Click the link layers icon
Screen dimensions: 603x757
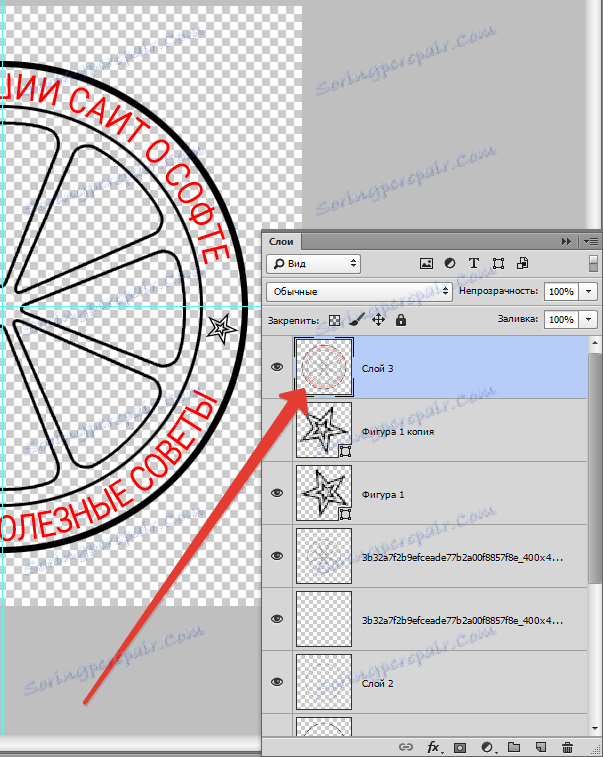[406, 747]
